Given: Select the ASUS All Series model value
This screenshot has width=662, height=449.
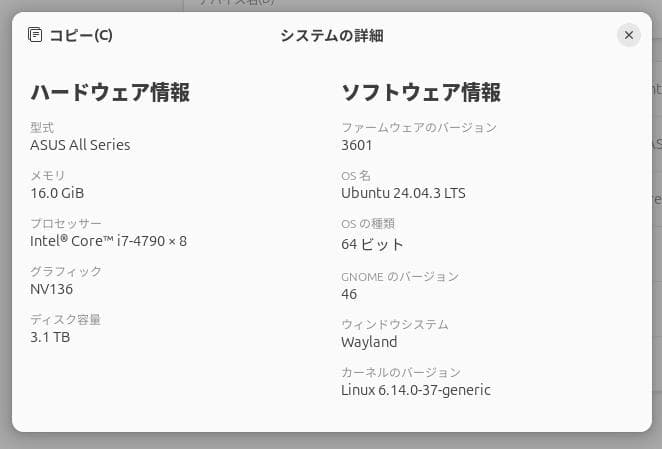Looking at the screenshot, I should 80,145.
